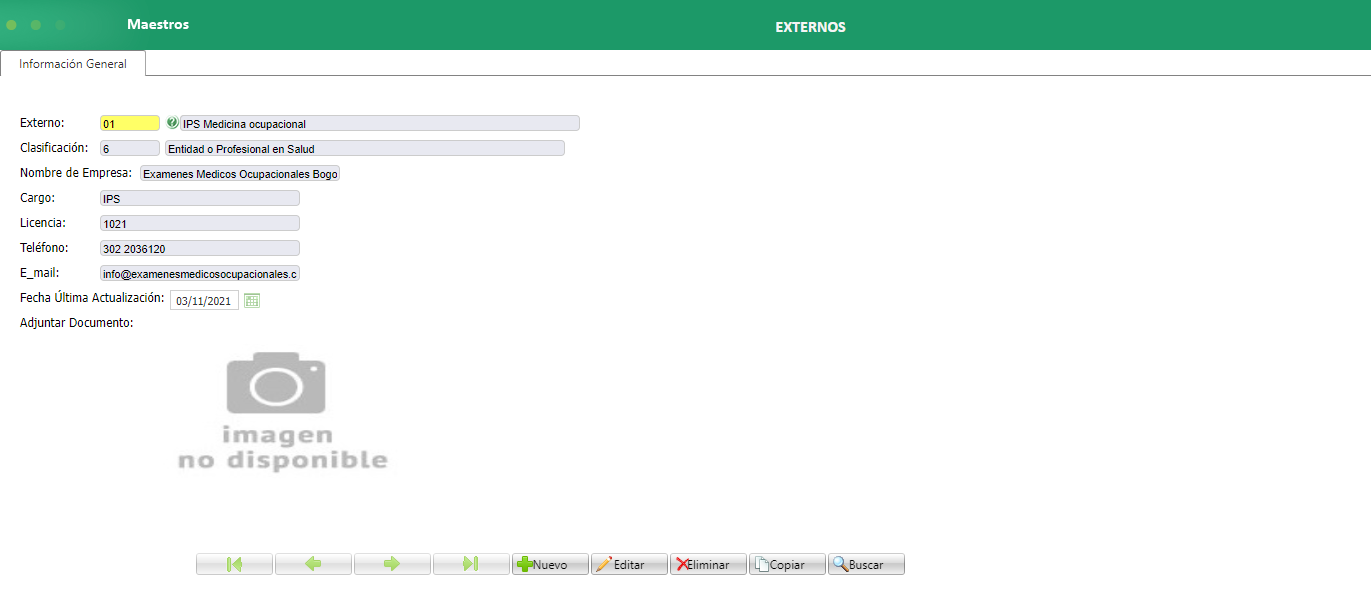This screenshot has width=1371, height=593.
Task: Click the Copiar button
Action: pyautogui.click(x=787, y=564)
